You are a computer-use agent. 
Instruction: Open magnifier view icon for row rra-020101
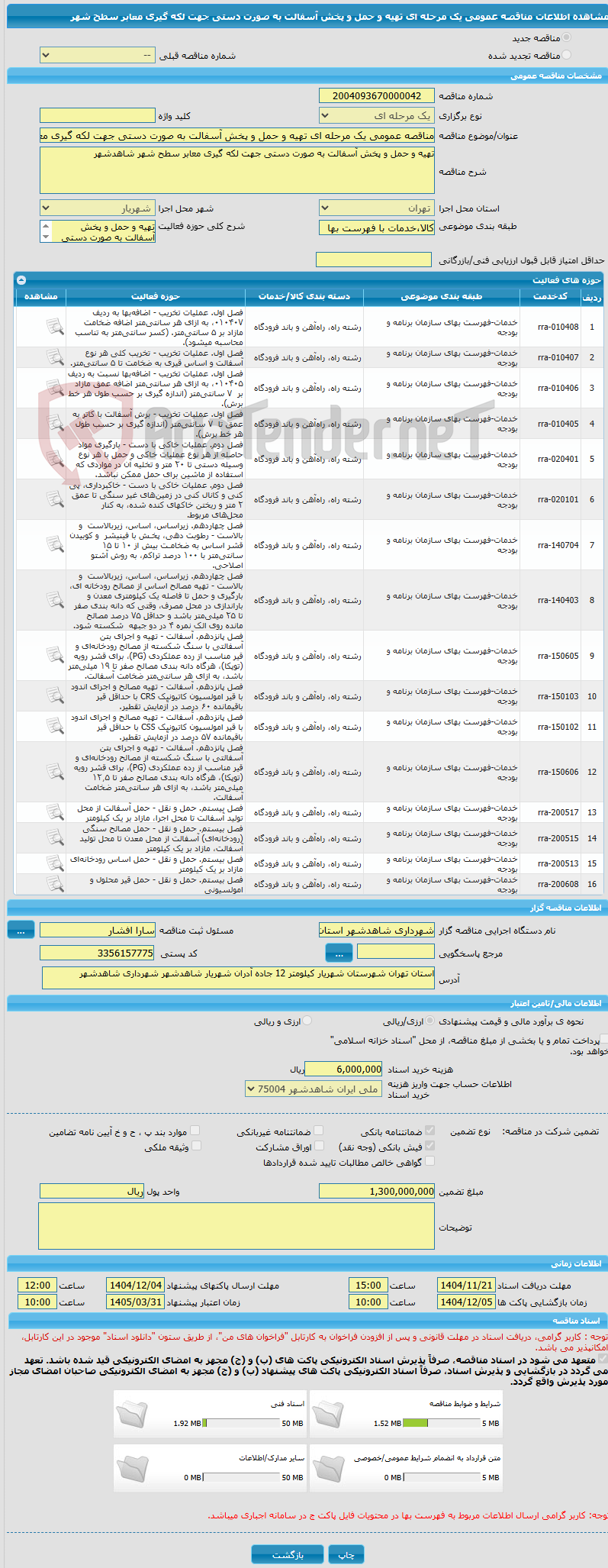point(55,499)
